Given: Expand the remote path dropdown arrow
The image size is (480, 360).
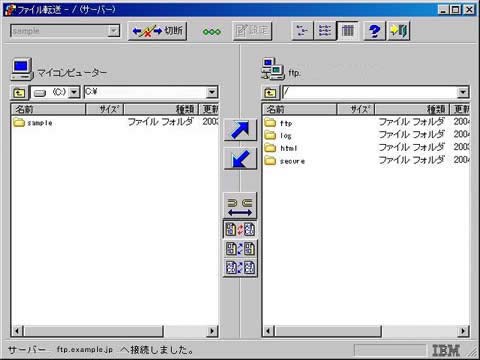Looking at the screenshot, I should [463, 92].
